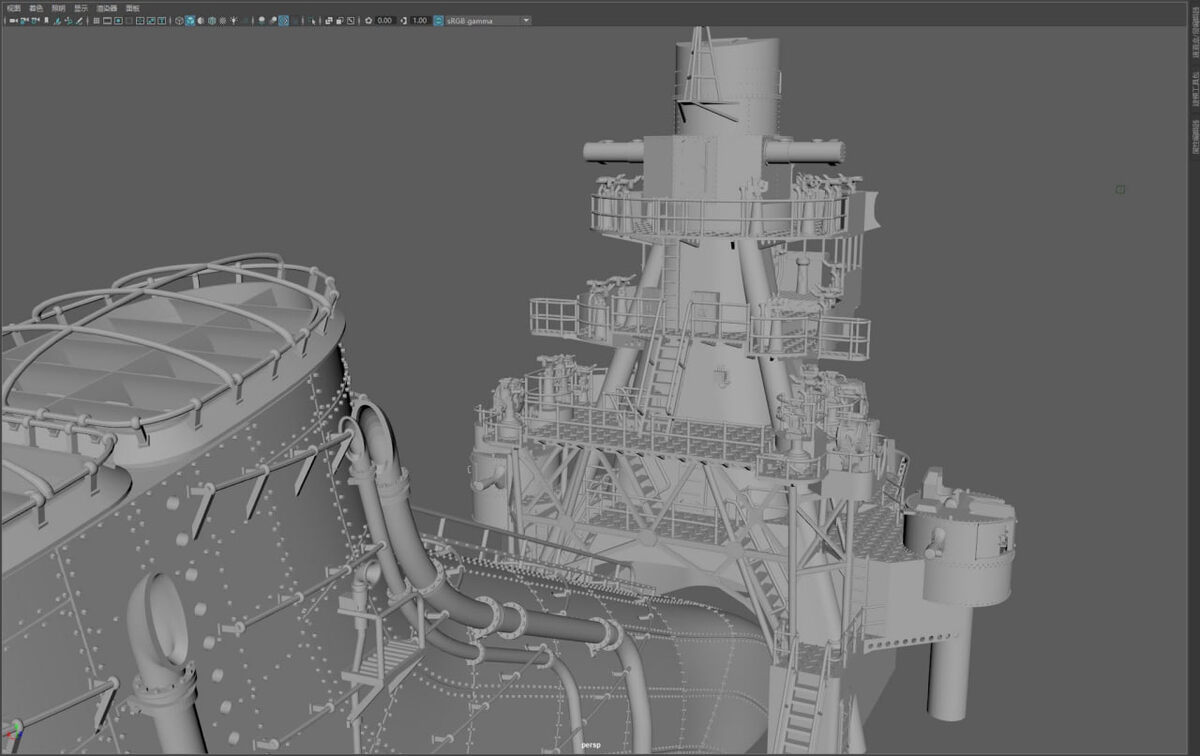Open the Channel Box / Layer Editor side tab
Image resolution: width=1200 pixels, height=756 pixels.
click(1195, 32)
